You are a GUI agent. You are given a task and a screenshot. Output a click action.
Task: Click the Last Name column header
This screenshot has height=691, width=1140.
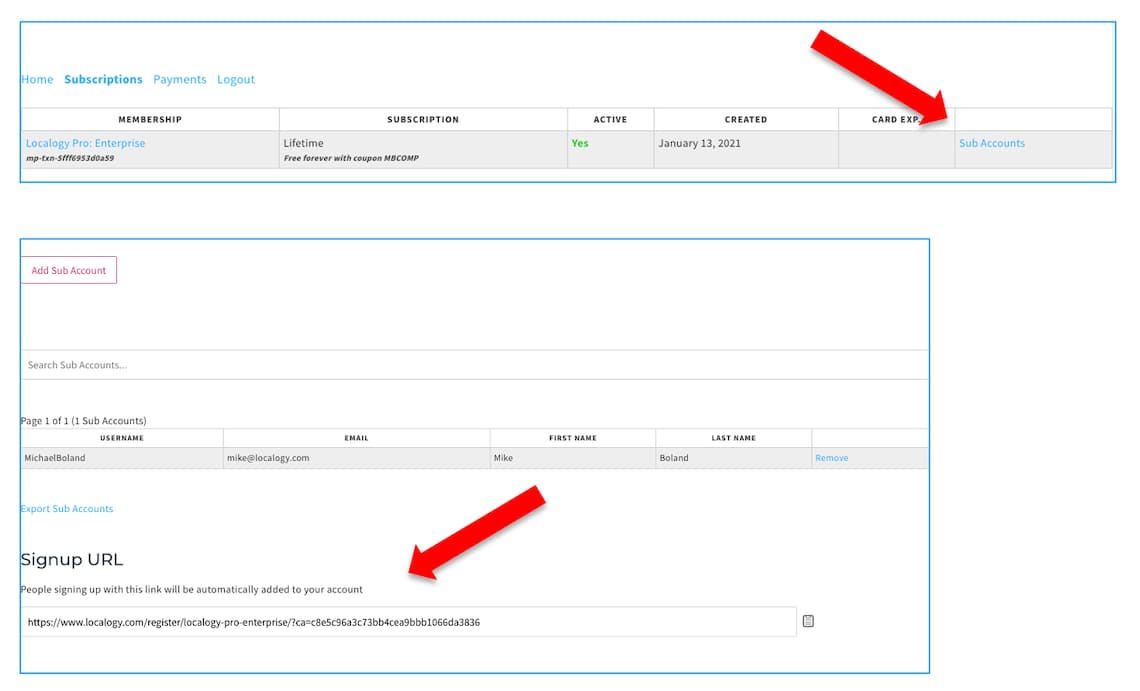coord(733,438)
